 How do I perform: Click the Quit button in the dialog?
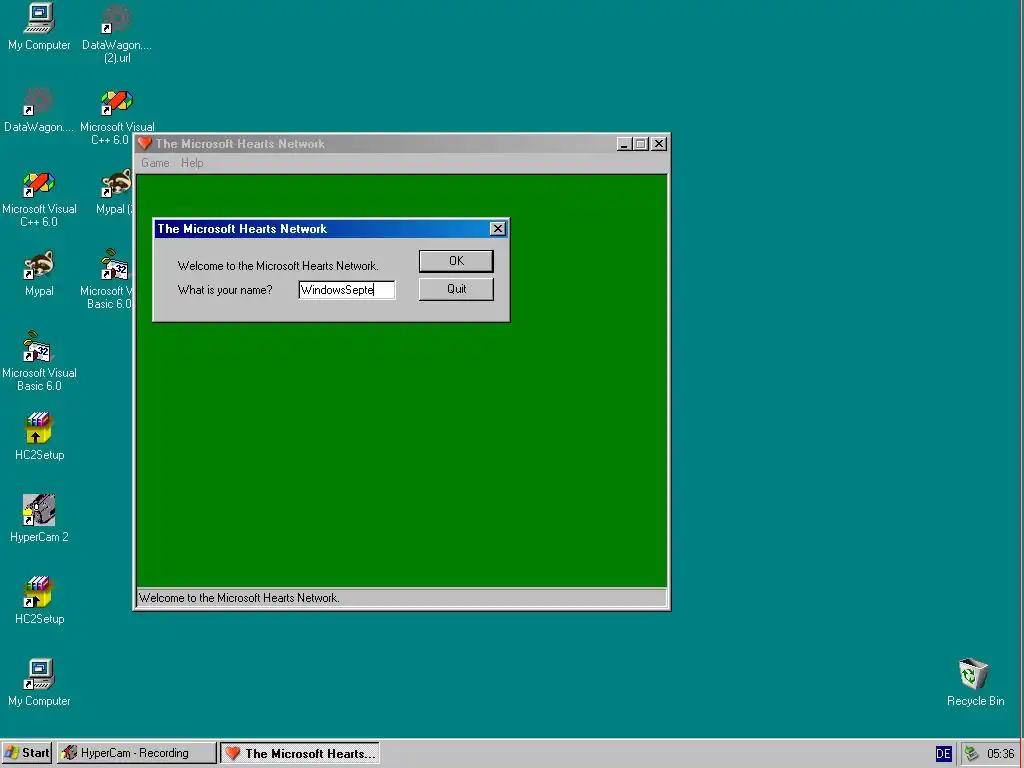(456, 289)
